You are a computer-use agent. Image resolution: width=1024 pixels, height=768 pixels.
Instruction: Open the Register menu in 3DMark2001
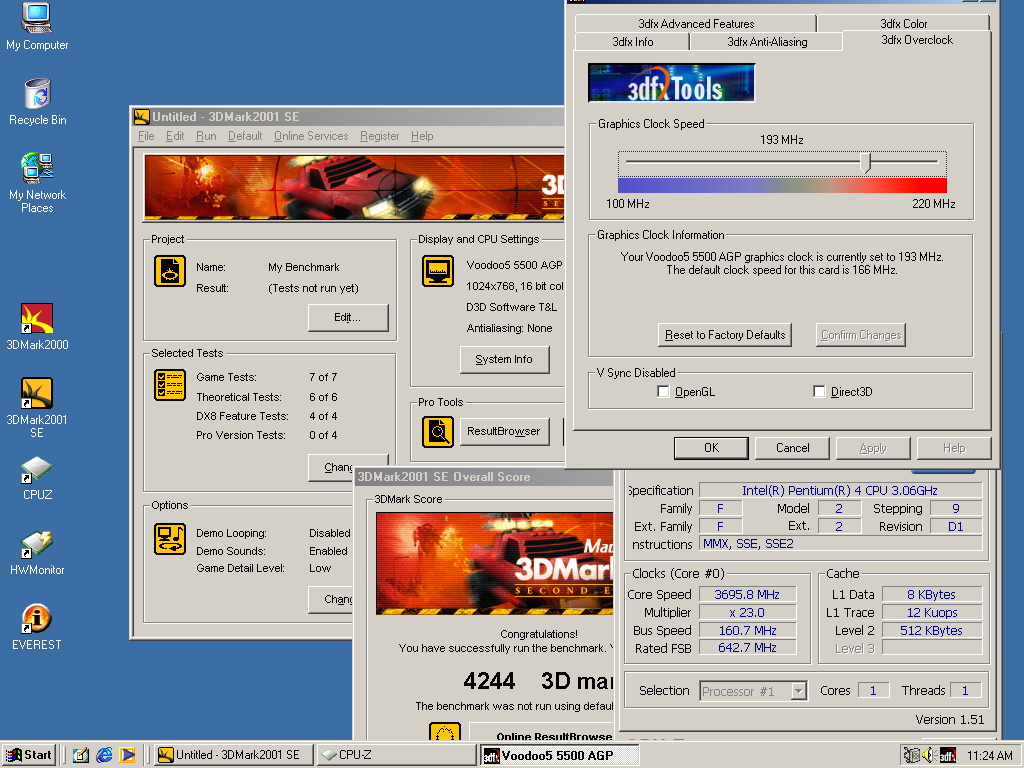pyautogui.click(x=379, y=136)
